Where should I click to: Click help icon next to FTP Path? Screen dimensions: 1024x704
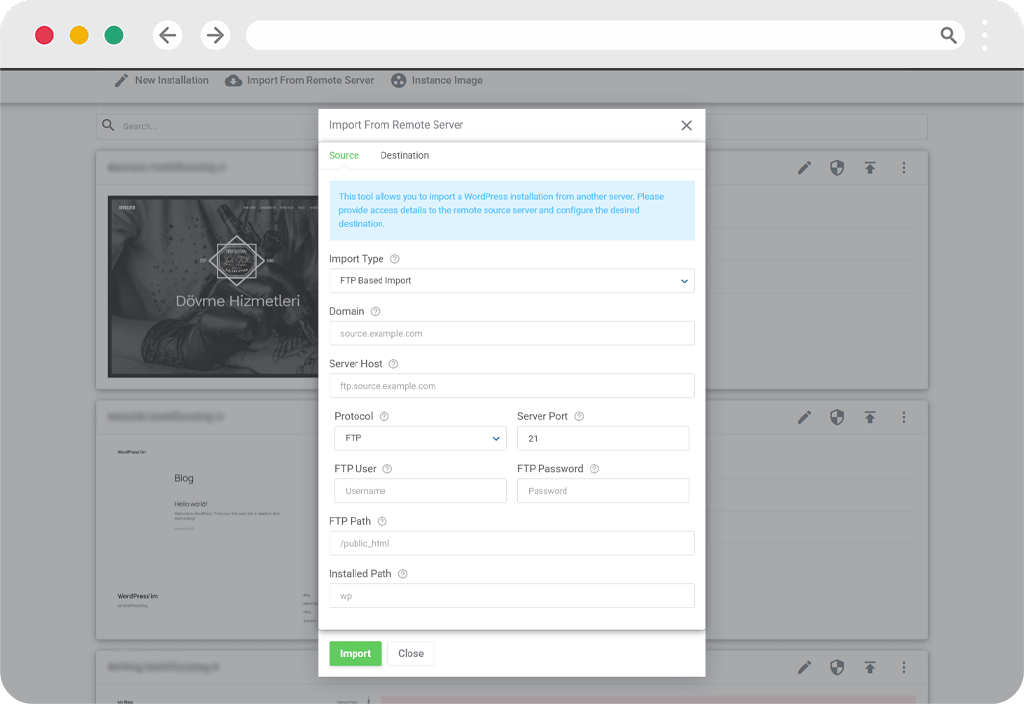click(x=382, y=521)
